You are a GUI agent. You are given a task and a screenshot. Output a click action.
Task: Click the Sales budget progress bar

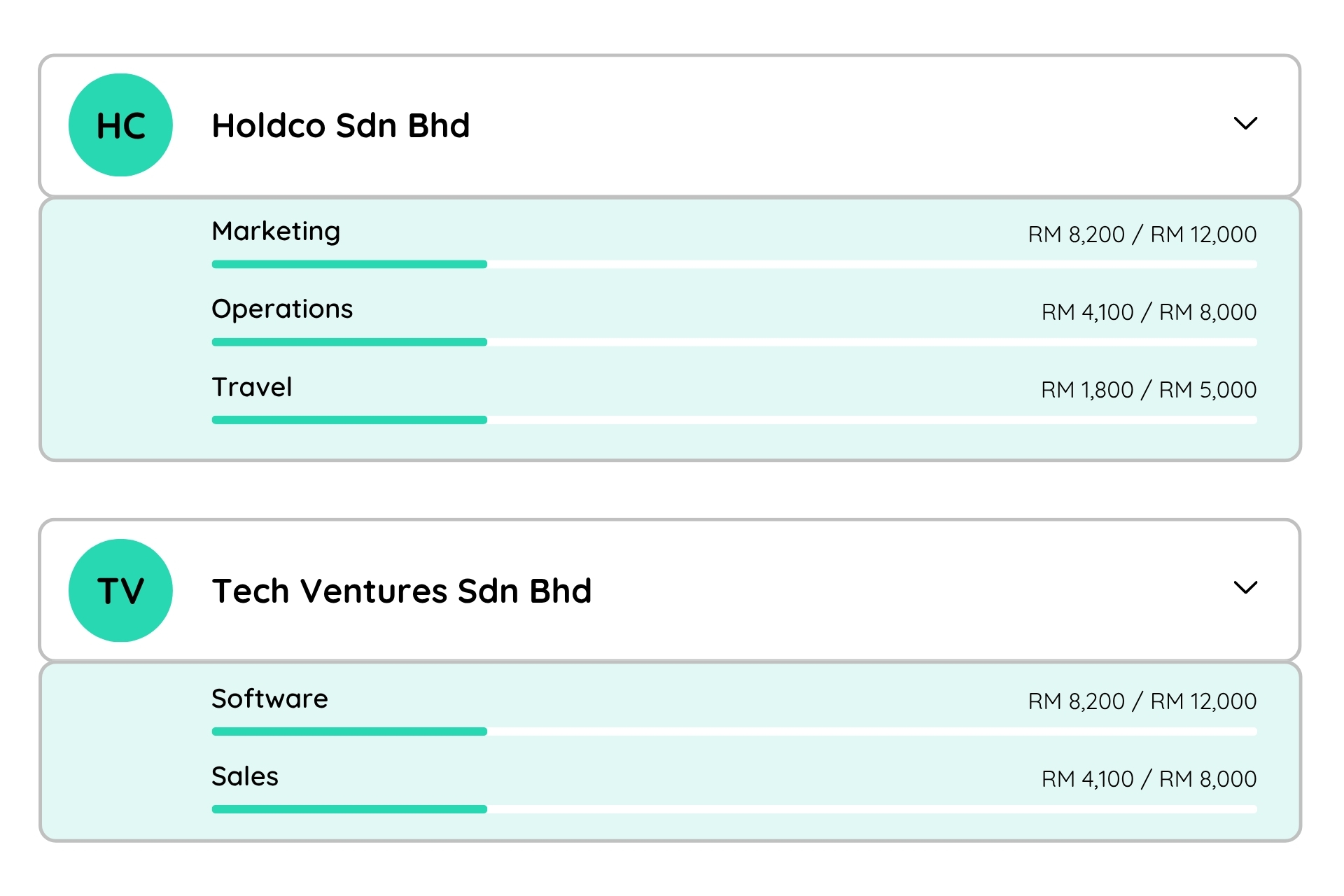[734, 809]
